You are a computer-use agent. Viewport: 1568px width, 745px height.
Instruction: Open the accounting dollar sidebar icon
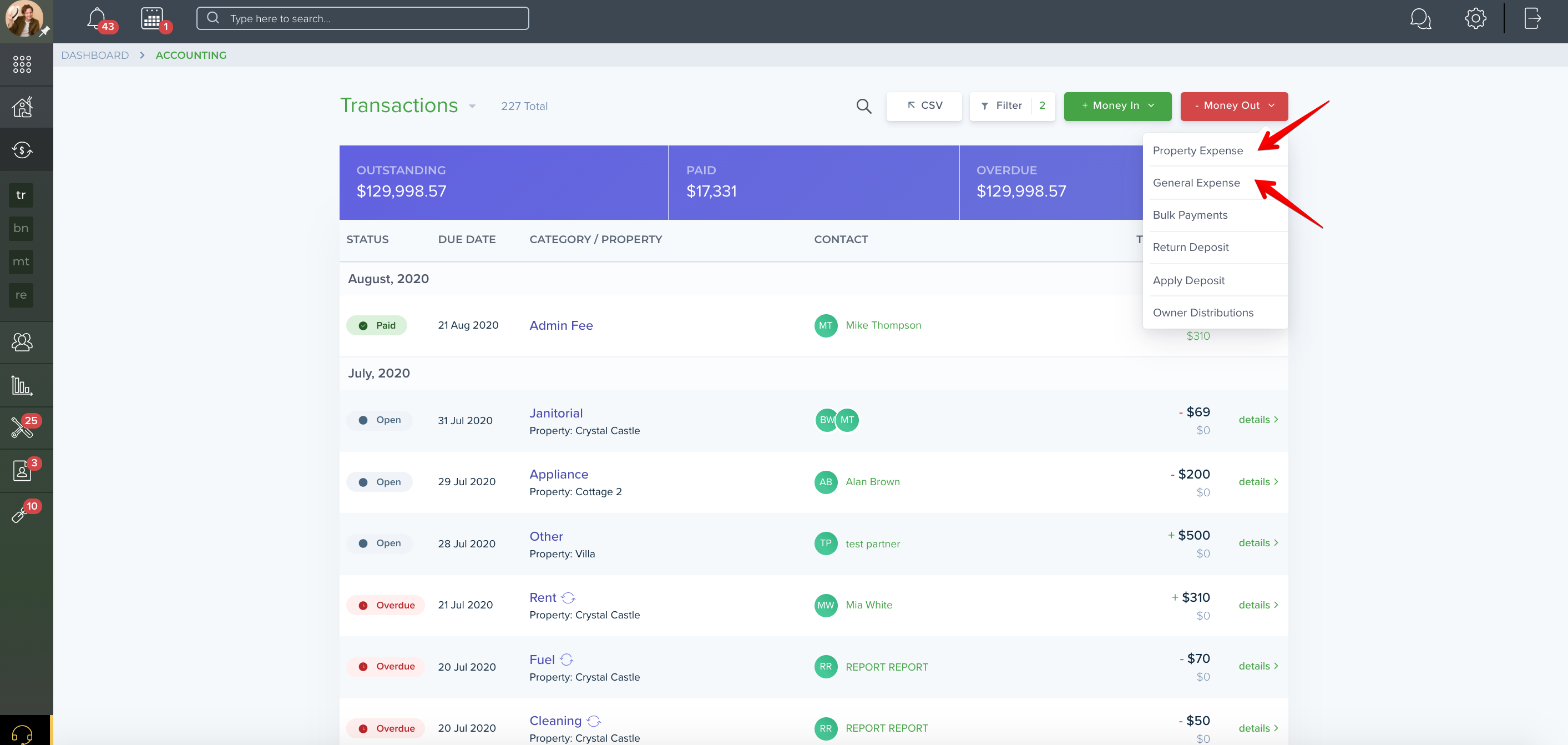(22, 150)
